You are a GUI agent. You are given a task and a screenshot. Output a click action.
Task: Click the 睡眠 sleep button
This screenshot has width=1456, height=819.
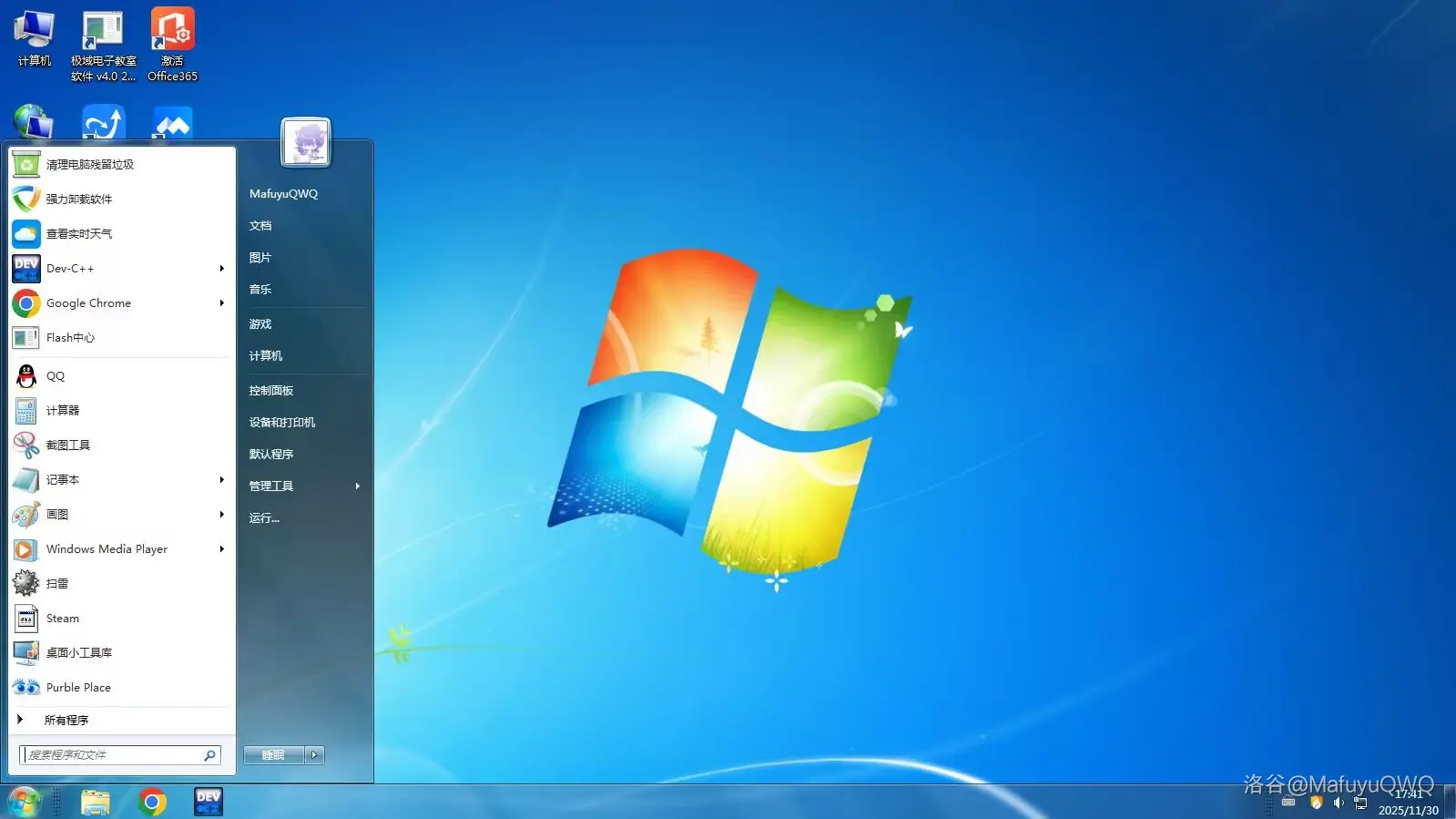tap(274, 755)
